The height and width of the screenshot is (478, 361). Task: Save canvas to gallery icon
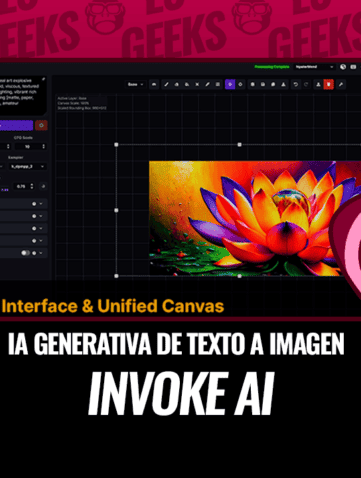point(263,85)
